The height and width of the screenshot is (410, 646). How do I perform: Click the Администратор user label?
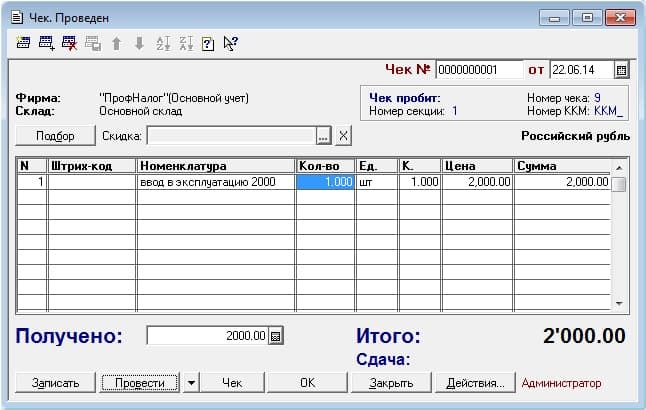pos(561,383)
